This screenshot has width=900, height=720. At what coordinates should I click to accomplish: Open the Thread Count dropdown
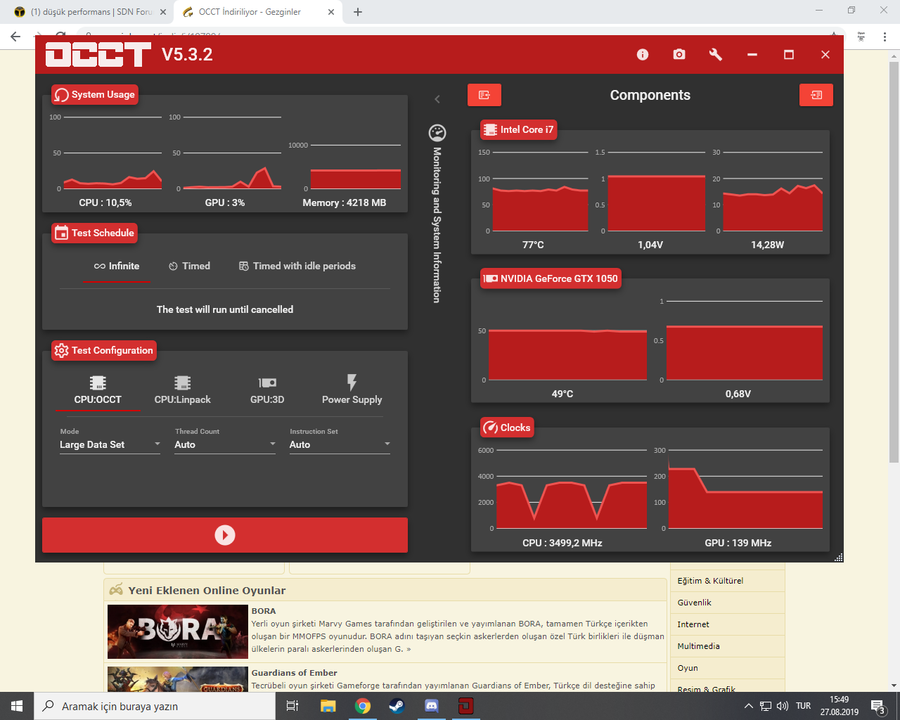225,444
